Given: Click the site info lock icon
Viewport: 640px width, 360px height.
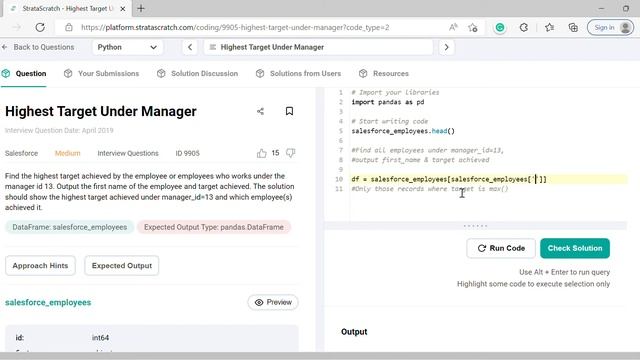Looking at the screenshot, I should point(69,27).
